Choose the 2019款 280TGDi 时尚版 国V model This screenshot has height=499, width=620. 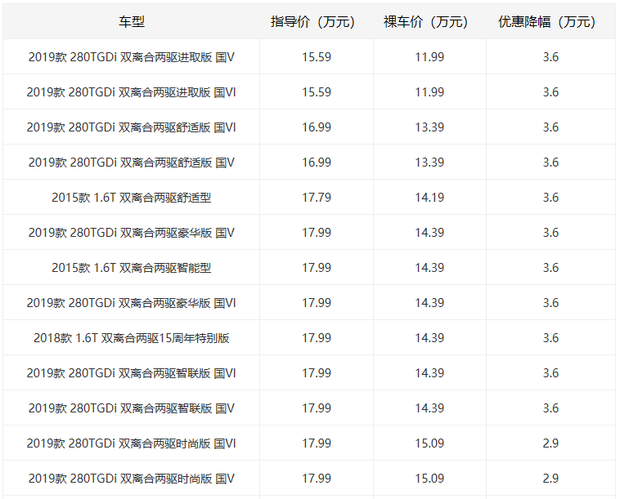131,478
